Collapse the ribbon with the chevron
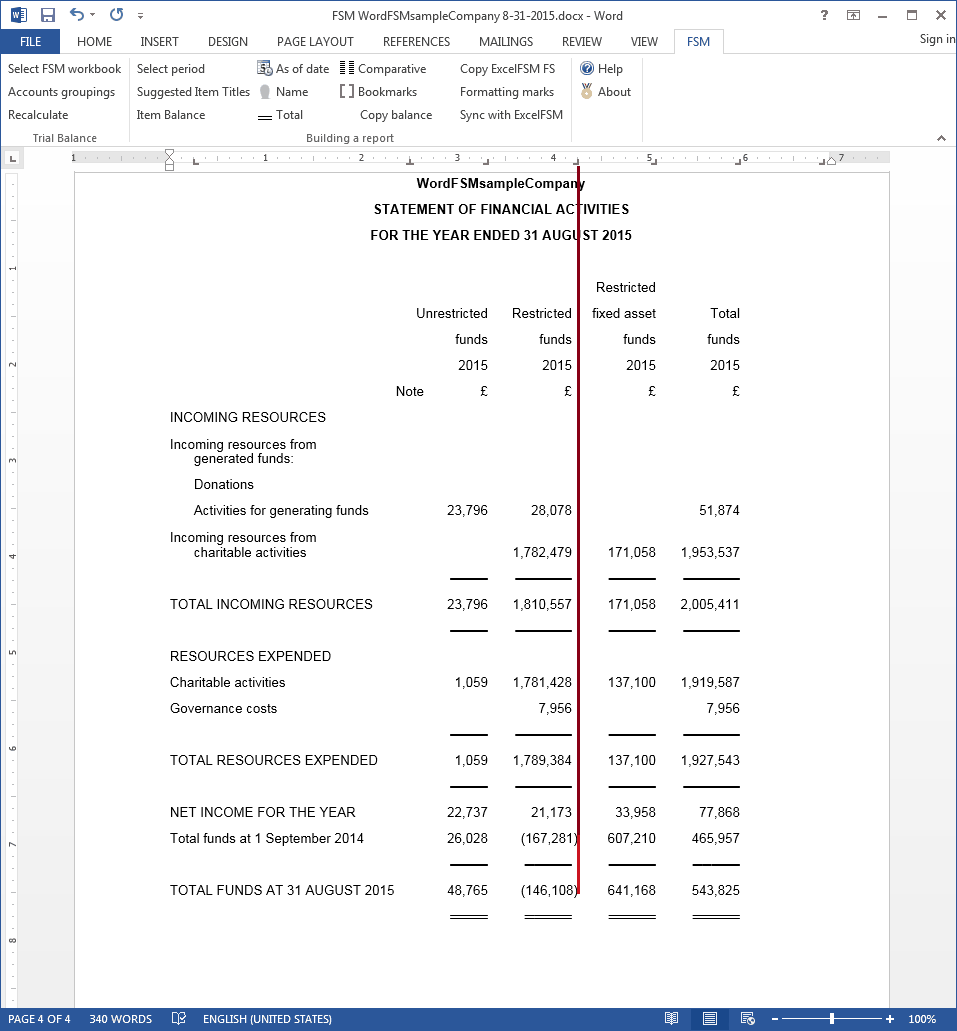 tap(941, 138)
